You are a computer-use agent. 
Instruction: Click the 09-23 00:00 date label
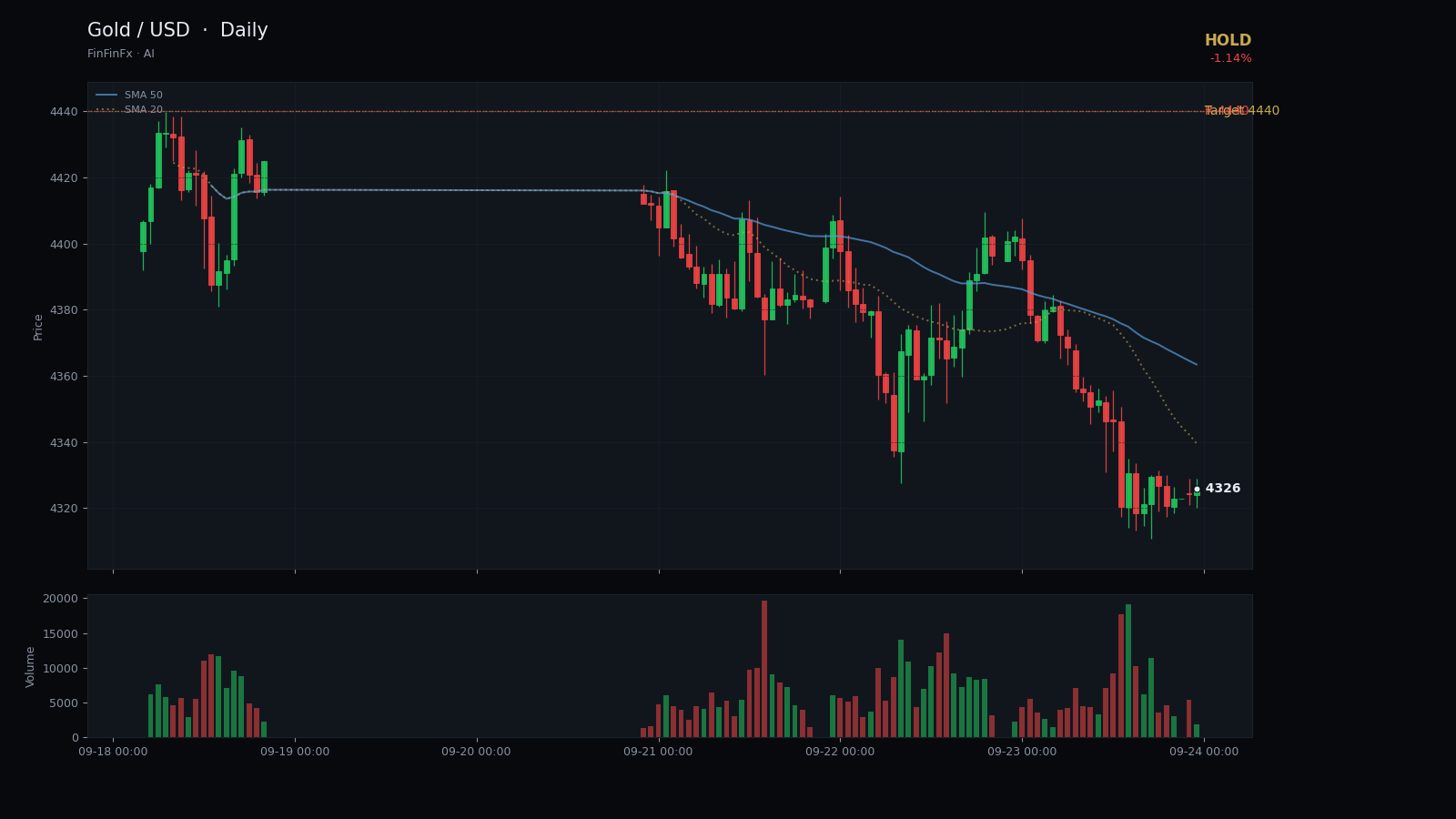pos(1022,752)
